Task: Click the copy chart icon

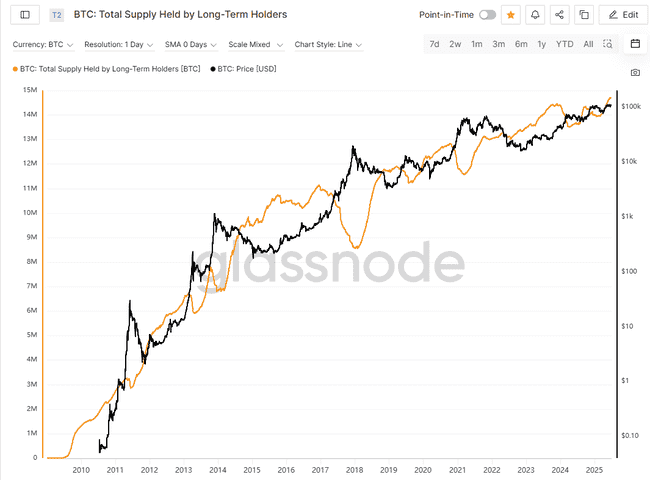Action: tap(583, 15)
